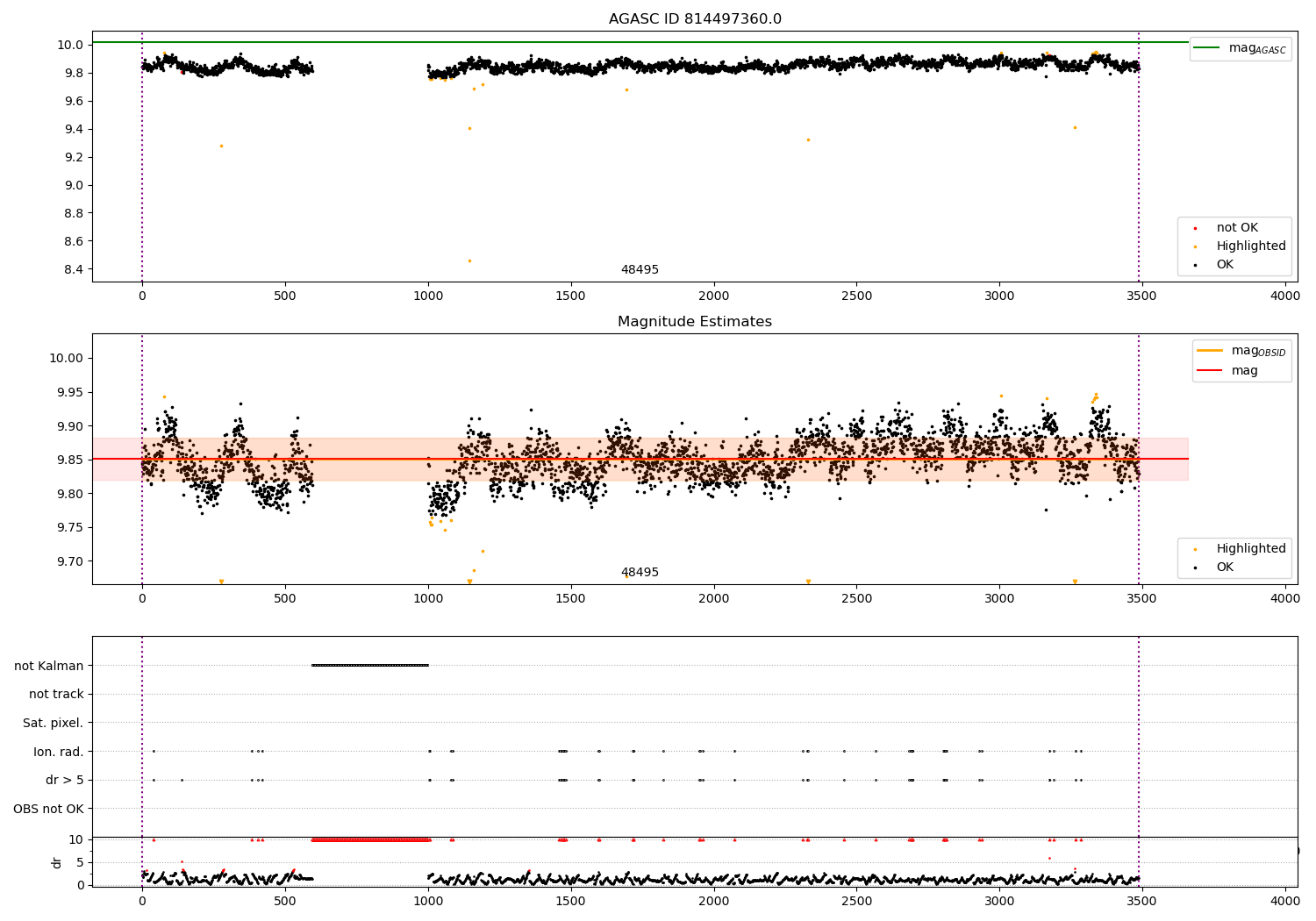The width and height of the screenshot is (1316, 921).
Task: Click the '9.70' y-axis tick in middle plot
Action: (x=70, y=561)
